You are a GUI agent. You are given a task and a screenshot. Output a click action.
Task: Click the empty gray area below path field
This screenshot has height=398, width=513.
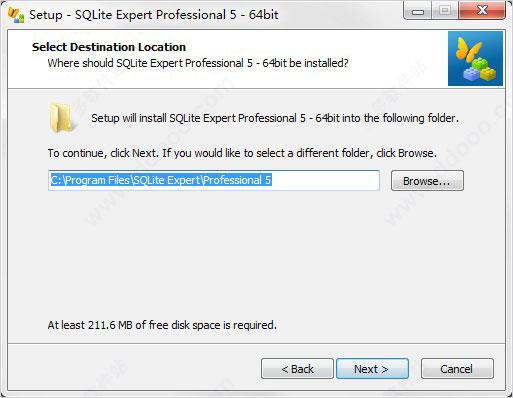256,253
